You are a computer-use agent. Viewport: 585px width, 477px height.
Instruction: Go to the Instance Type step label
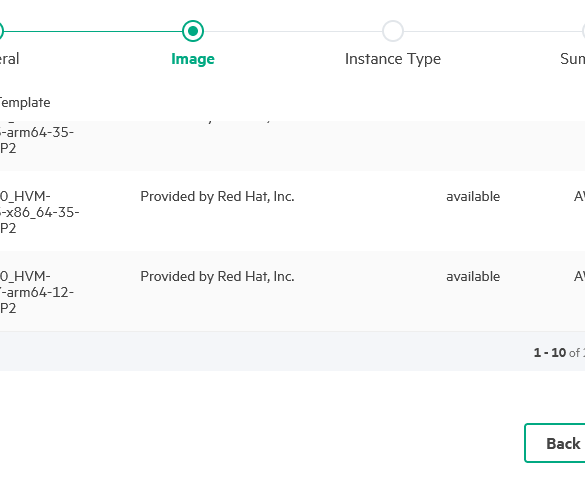pyautogui.click(x=393, y=59)
